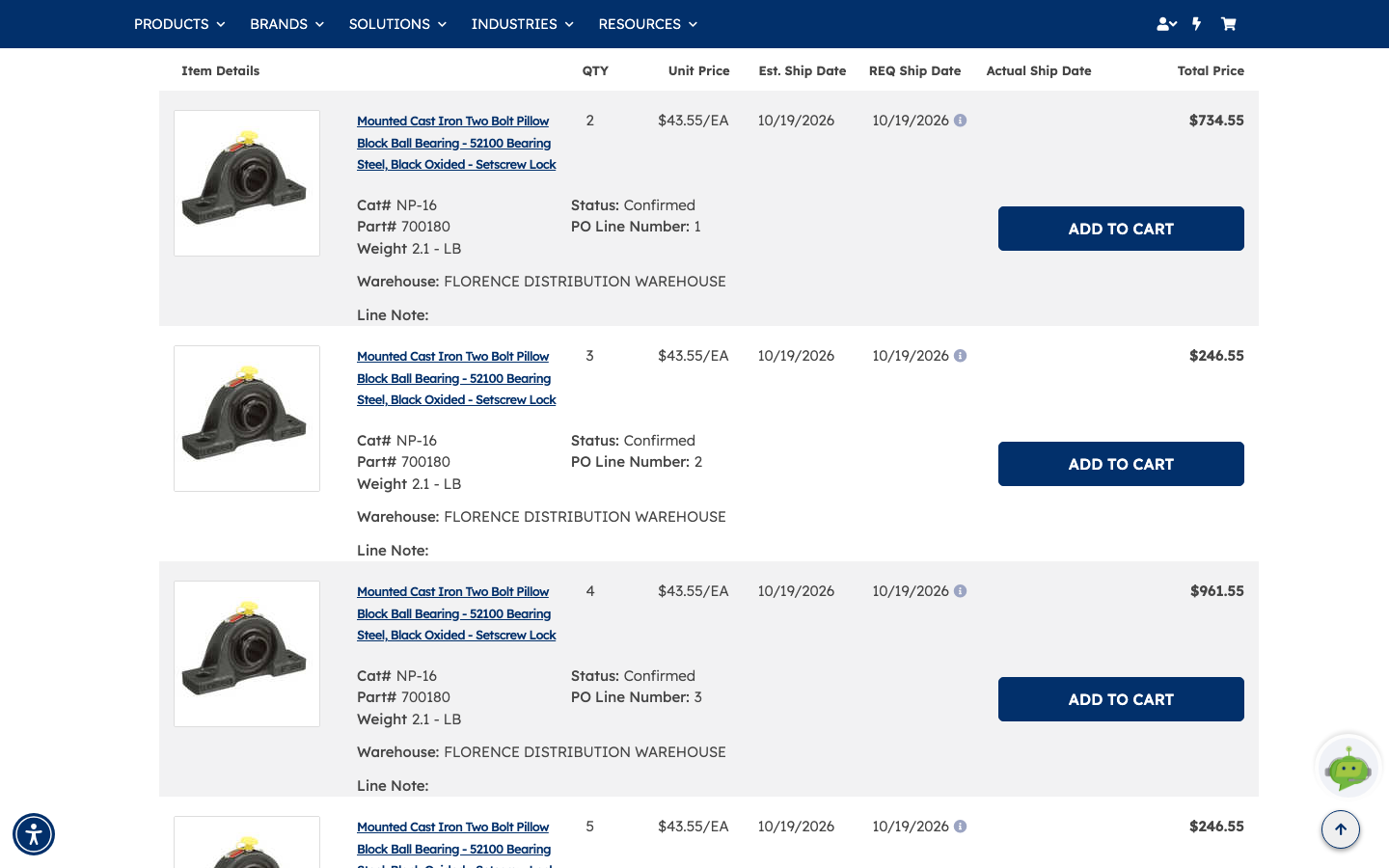The height and width of the screenshot is (868, 1389).
Task: Expand the Products menu
Action: pos(179,24)
